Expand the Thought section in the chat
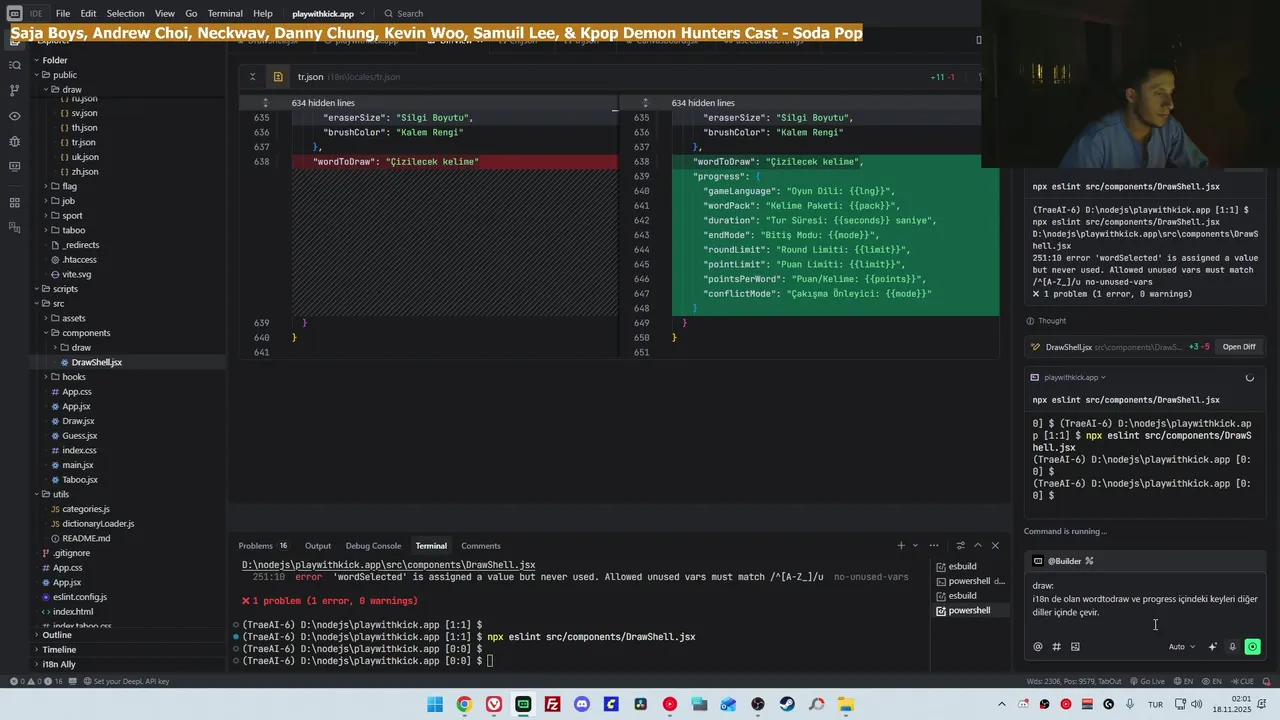The width and height of the screenshot is (1280, 720). tap(1046, 321)
